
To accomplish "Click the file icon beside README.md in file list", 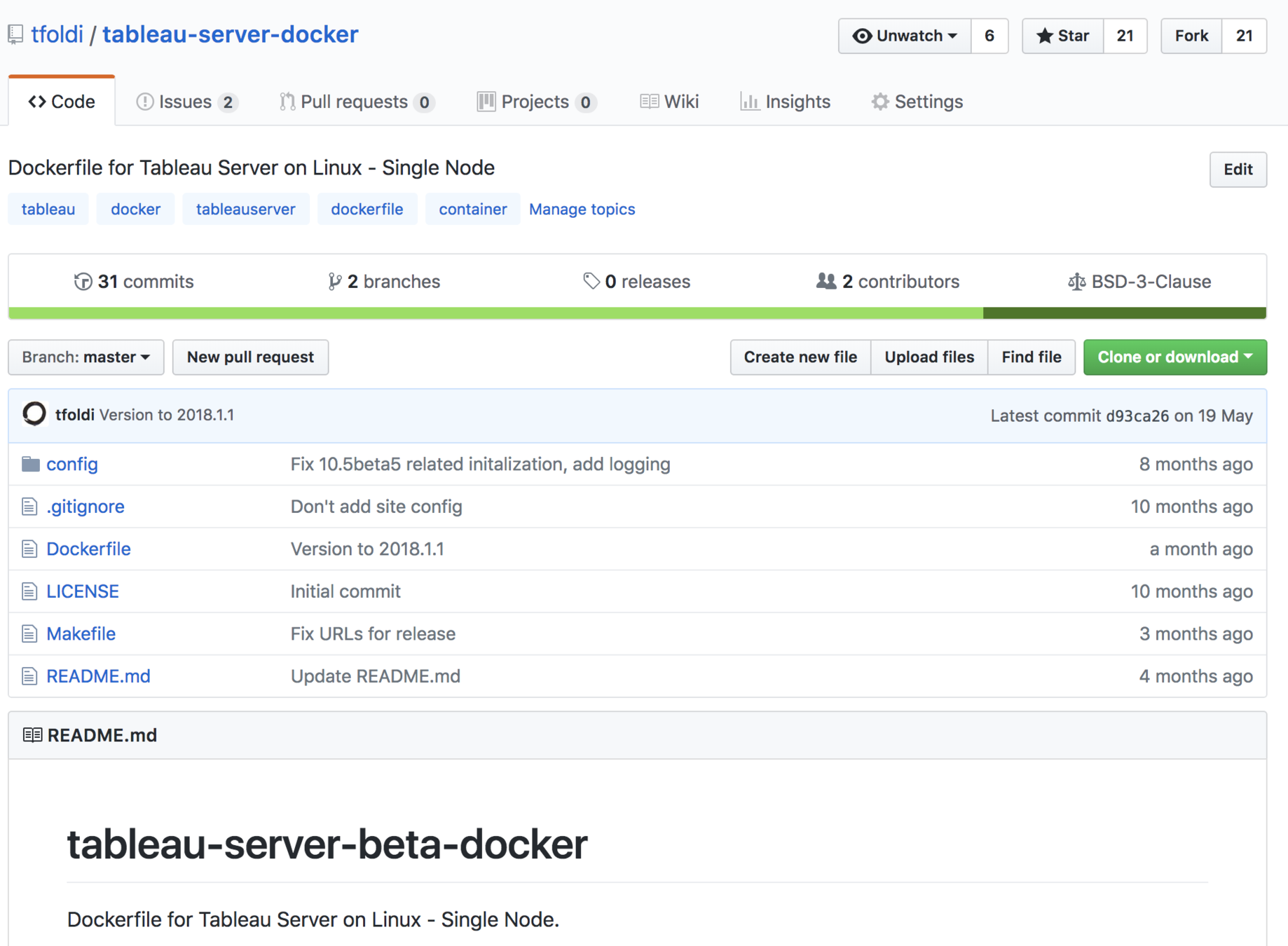I will tap(29, 676).
